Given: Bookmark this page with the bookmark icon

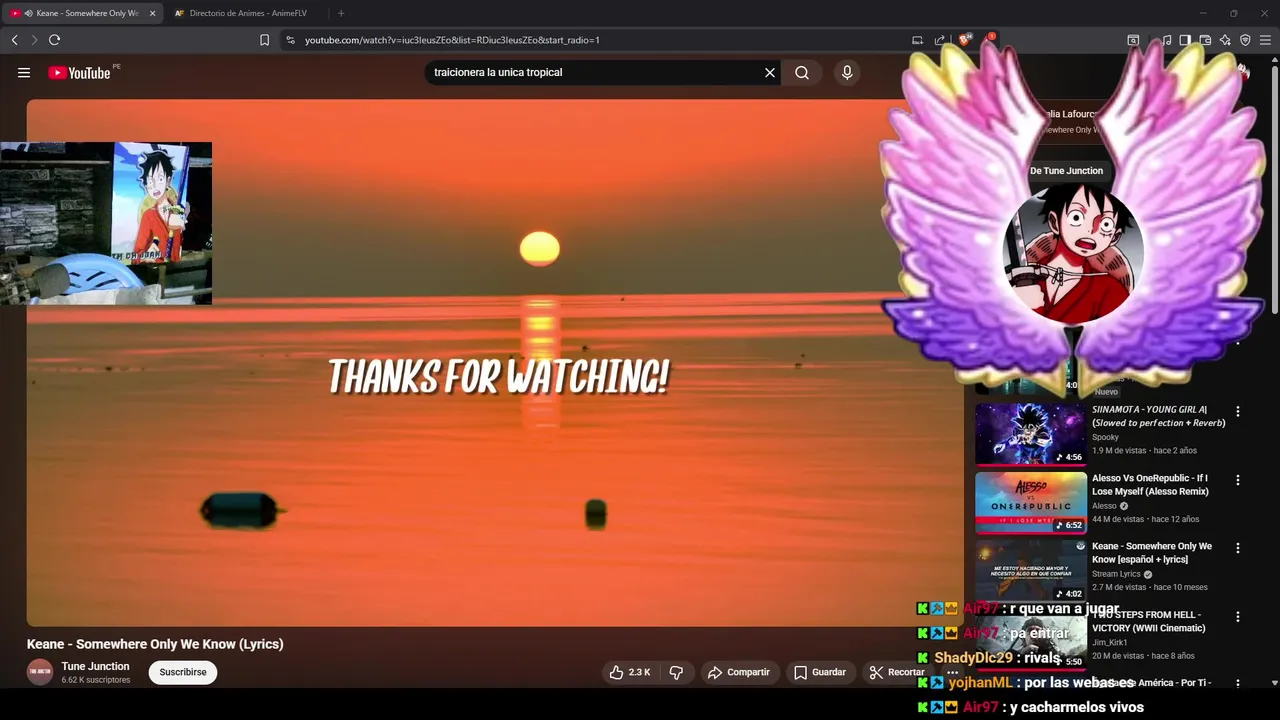Looking at the screenshot, I should pos(264,40).
